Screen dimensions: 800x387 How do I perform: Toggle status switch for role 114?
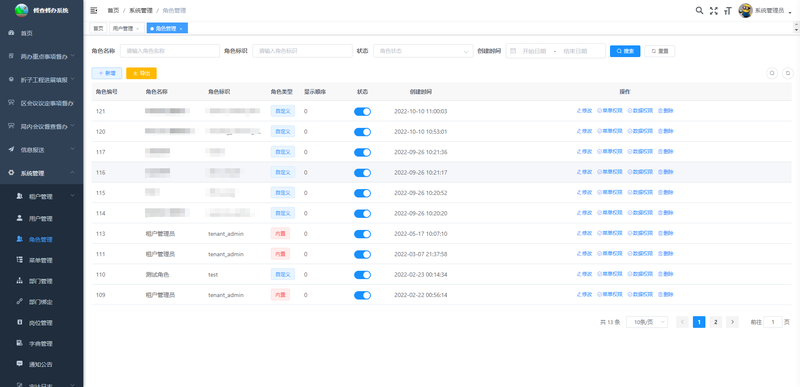pyautogui.click(x=362, y=214)
